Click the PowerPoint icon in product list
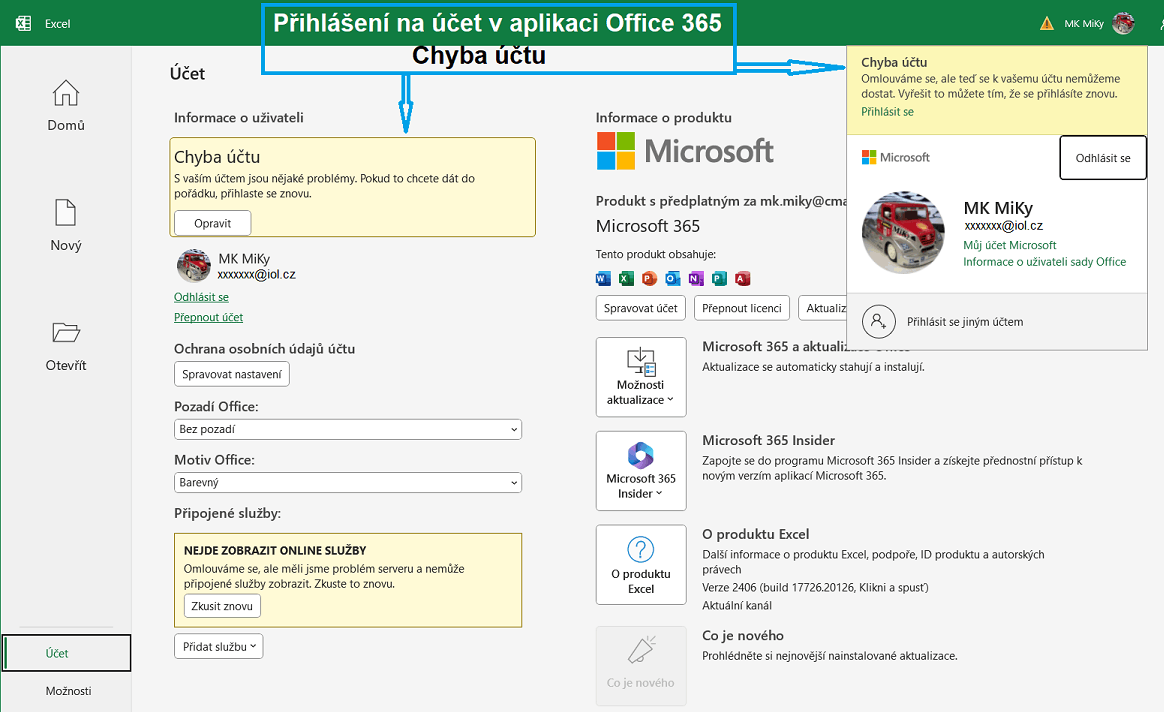The width and height of the screenshot is (1164, 712). [650, 278]
